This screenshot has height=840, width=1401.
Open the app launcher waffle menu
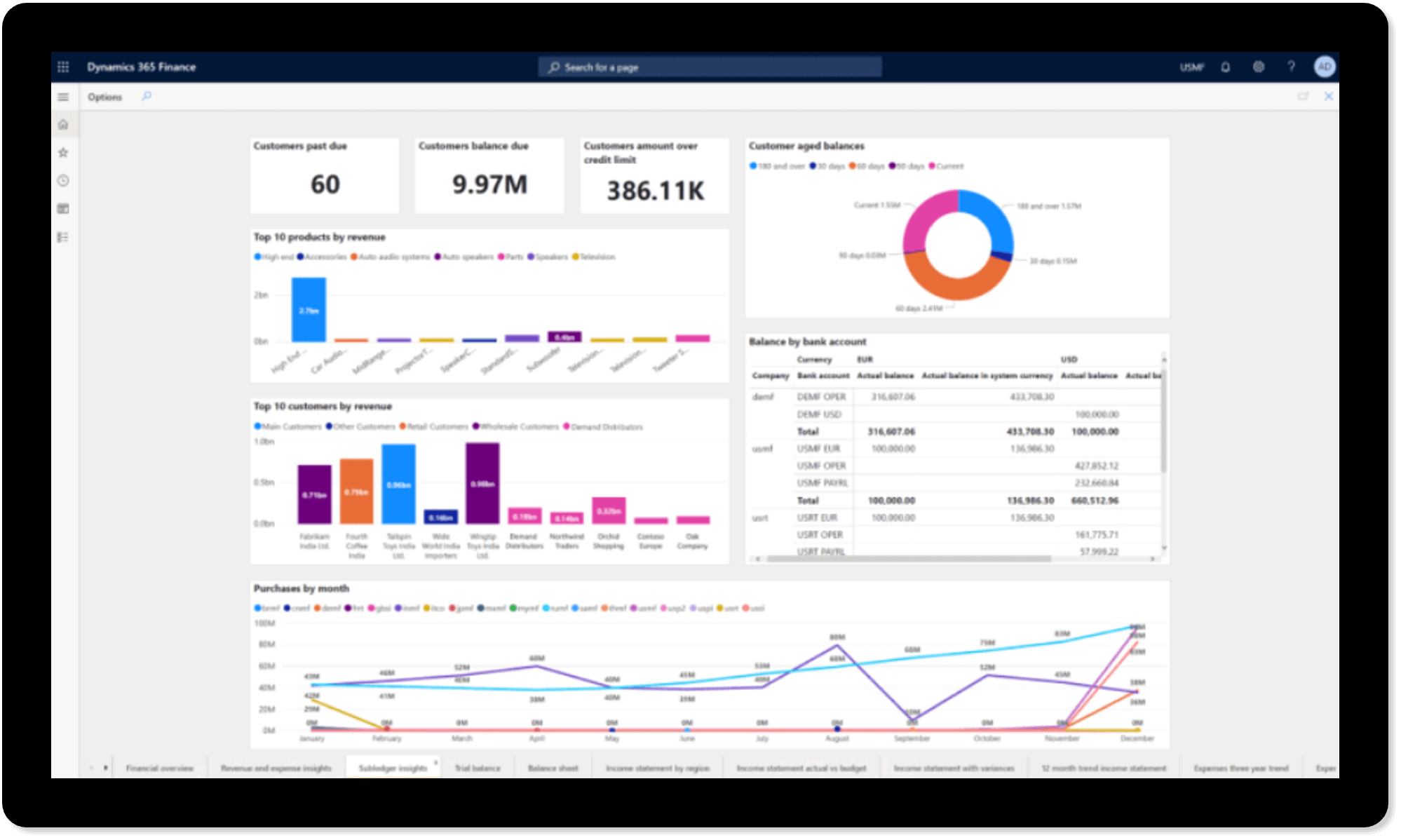click(63, 67)
